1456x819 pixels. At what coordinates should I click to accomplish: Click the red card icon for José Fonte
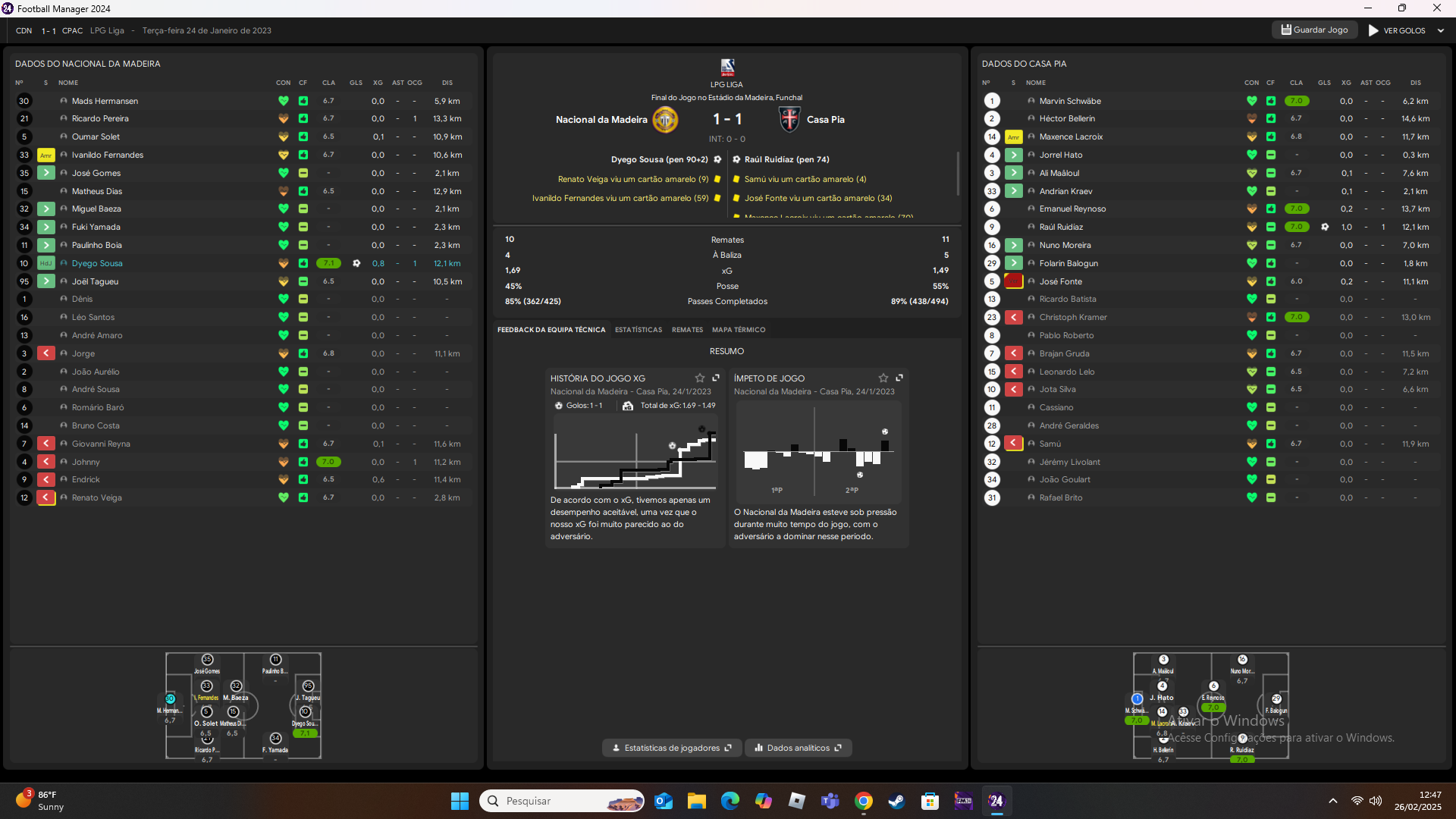(1014, 281)
